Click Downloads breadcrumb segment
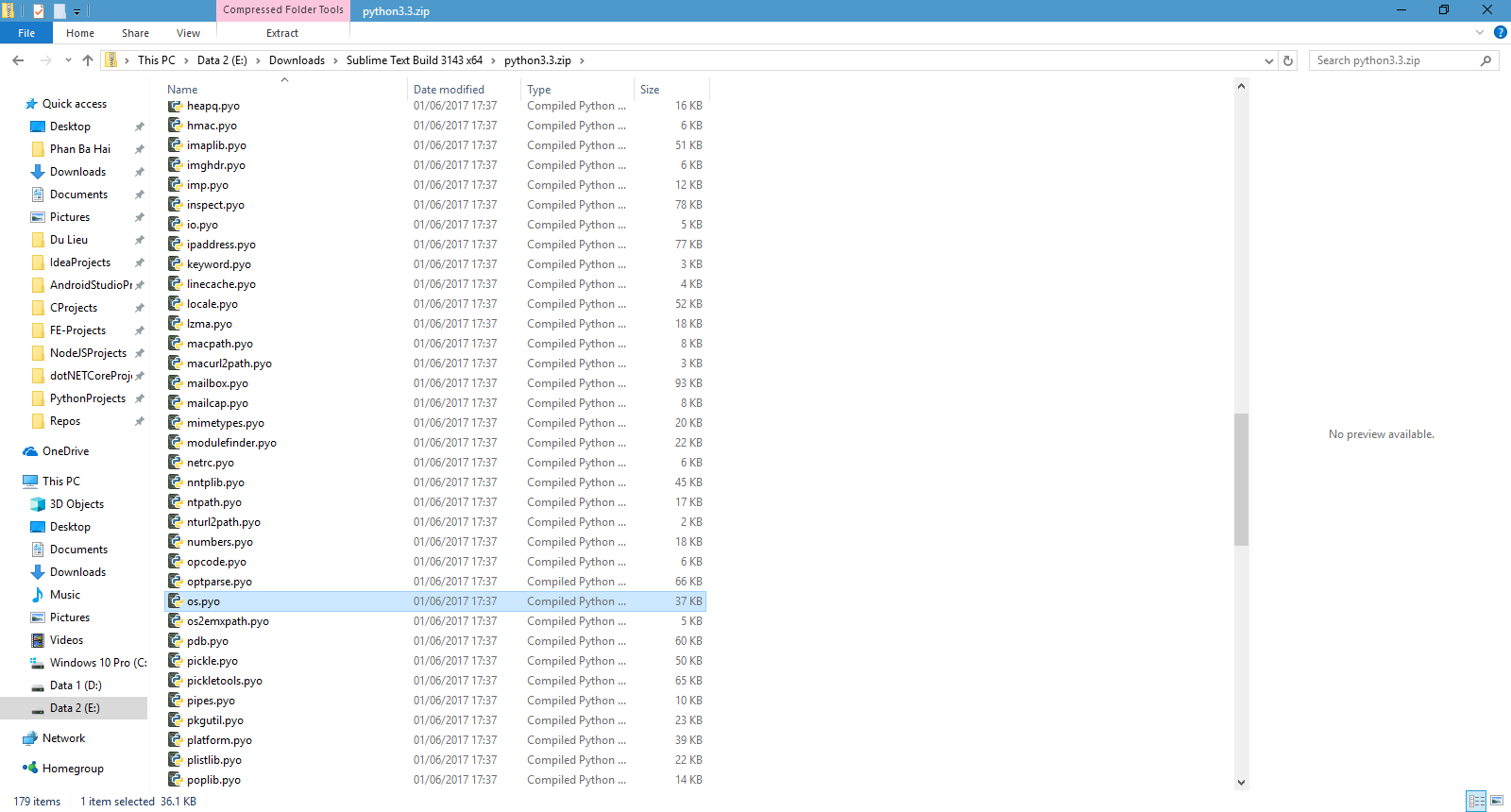Viewport: 1511px width, 812px height. click(x=297, y=60)
